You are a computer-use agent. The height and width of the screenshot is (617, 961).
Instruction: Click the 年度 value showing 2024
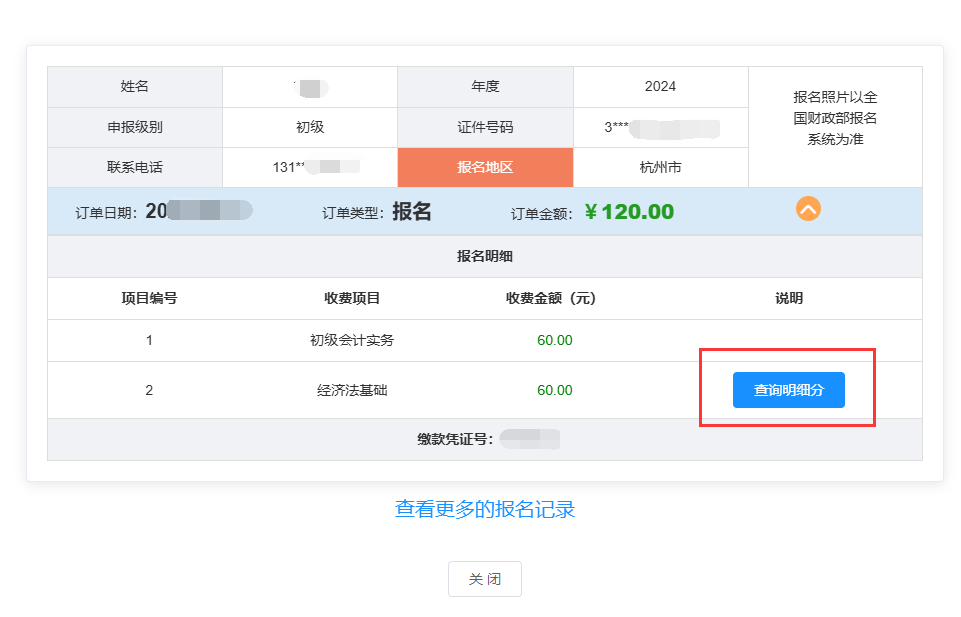click(660, 87)
